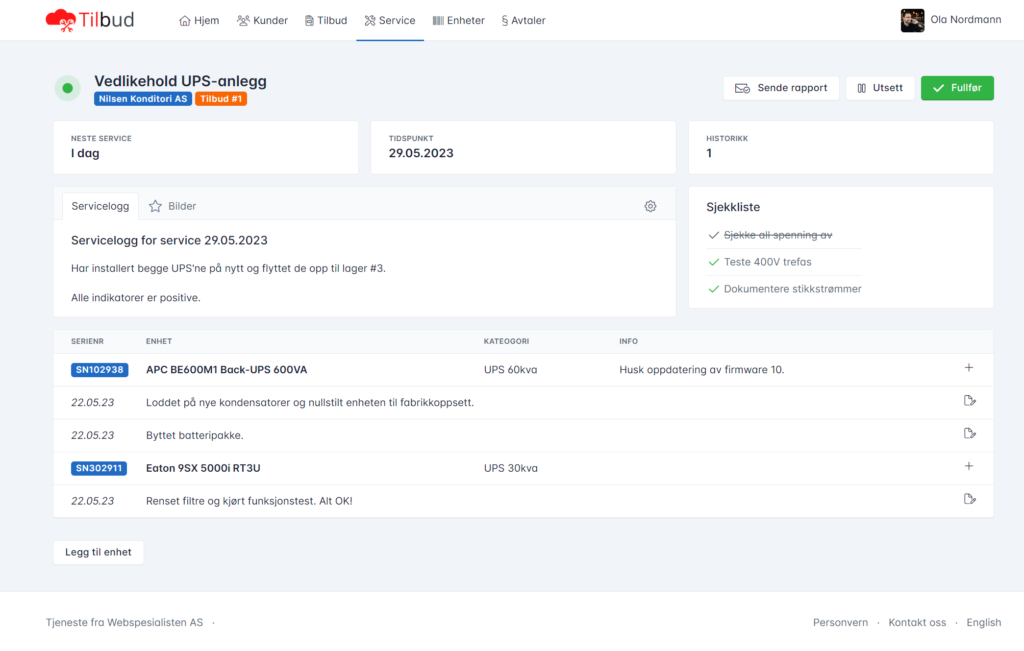Go to Enheter in the navigation
This screenshot has width=1024, height=651.
pyautogui.click(x=458, y=20)
